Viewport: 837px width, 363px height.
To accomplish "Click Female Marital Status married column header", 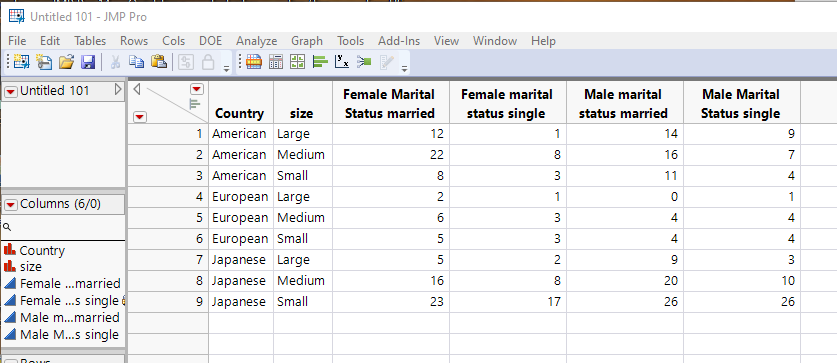I will (x=389, y=104).
